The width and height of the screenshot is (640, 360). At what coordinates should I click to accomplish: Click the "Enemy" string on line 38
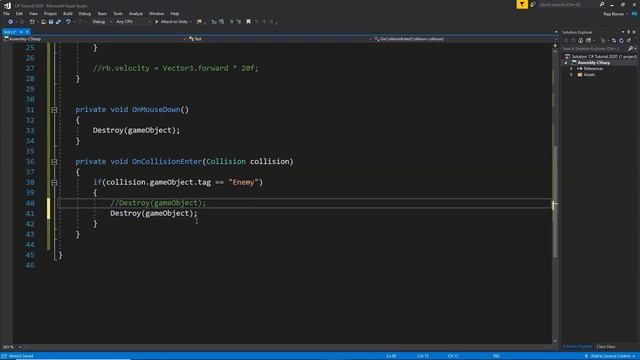(x=243, y=182)
